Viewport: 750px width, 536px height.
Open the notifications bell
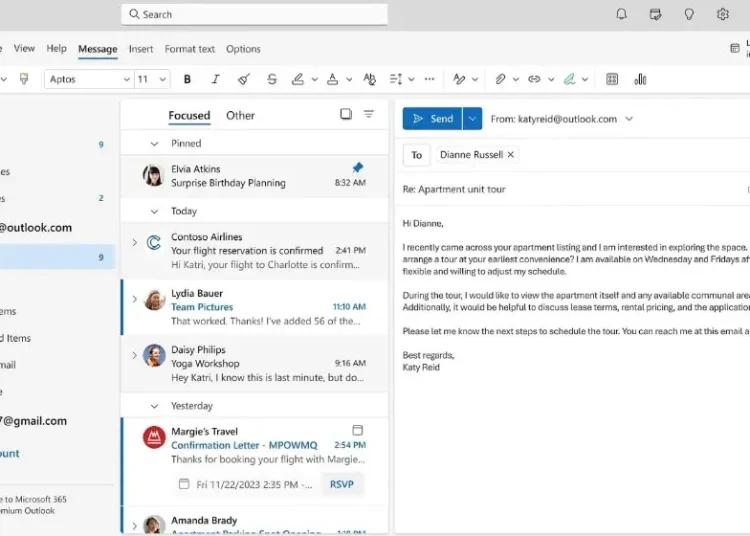pyautogui.click(x=622, y=14)
